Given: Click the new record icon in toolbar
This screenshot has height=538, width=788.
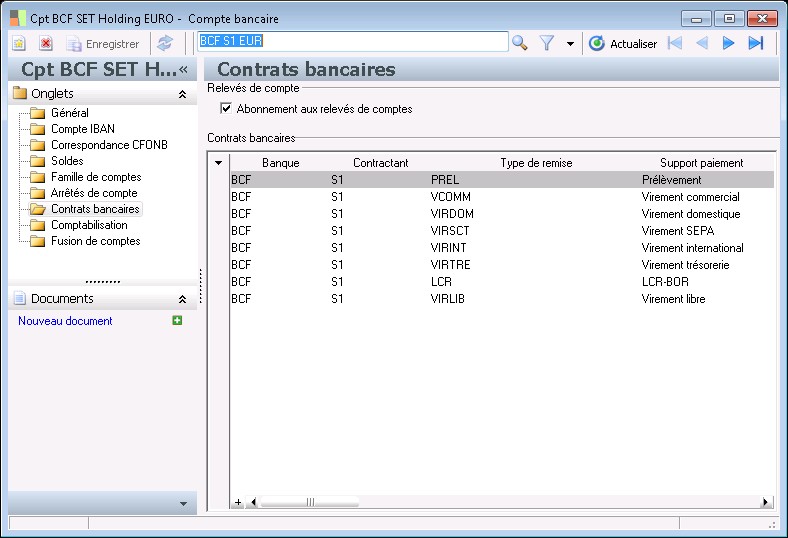Looking at the screenshot, I should [x=19, y=43].
